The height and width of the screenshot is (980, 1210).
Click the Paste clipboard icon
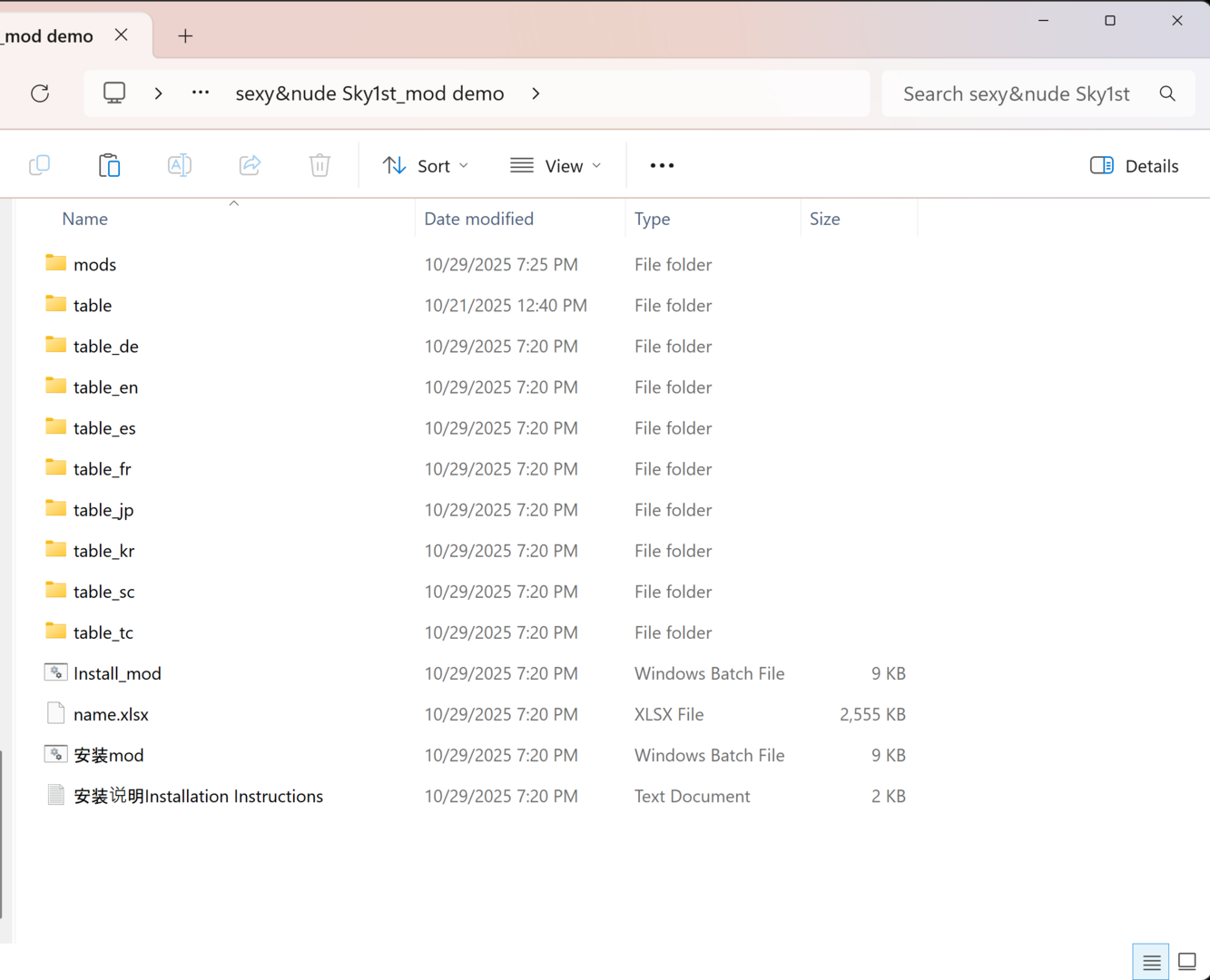(x=109, y=165)
